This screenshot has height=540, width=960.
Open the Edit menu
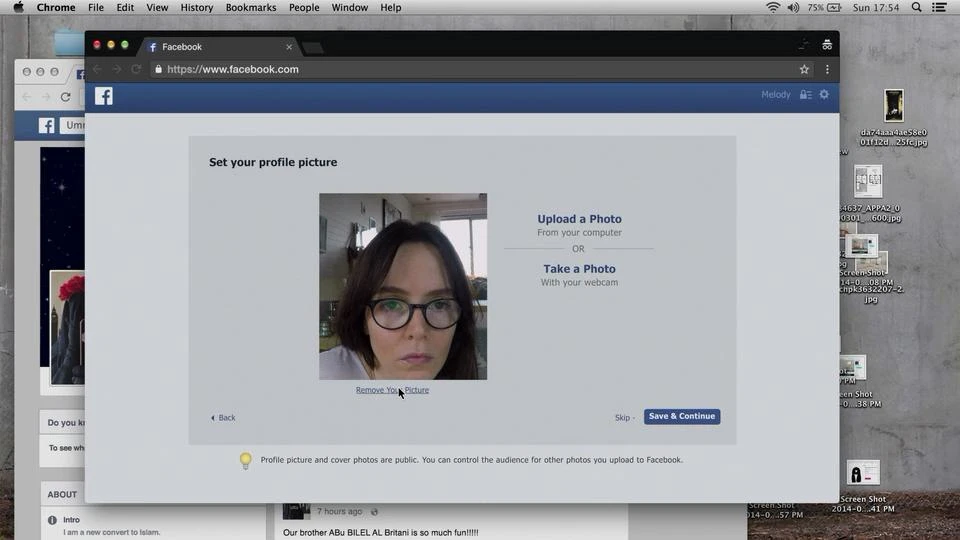tap(125, 7)
